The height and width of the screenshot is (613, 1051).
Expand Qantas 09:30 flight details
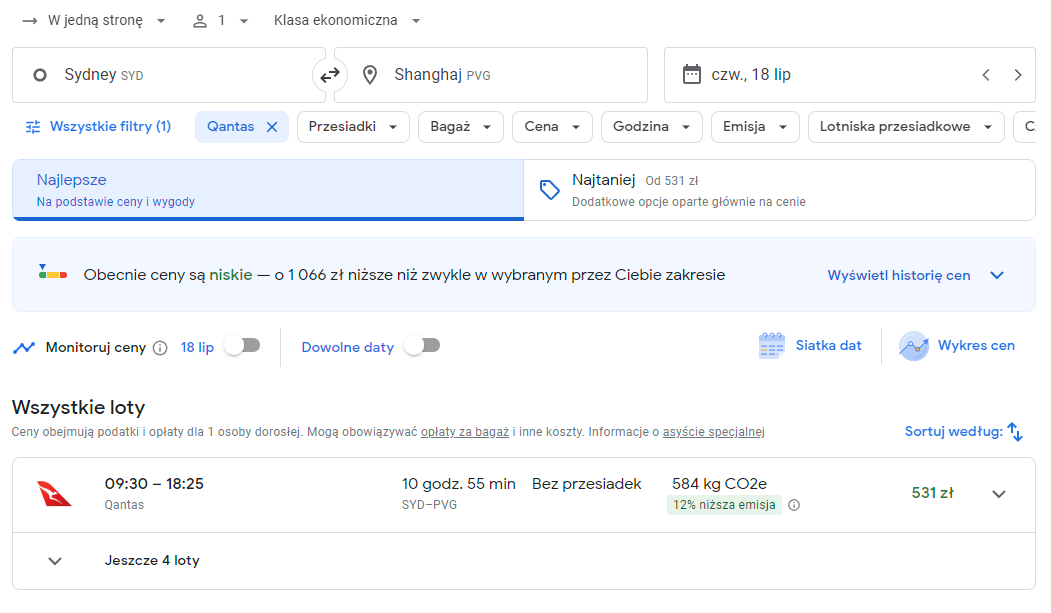[x=999, y=494]
